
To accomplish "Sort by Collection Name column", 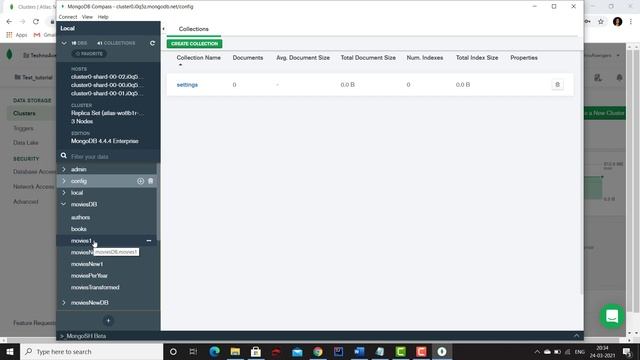I will [x=198, y=58].
